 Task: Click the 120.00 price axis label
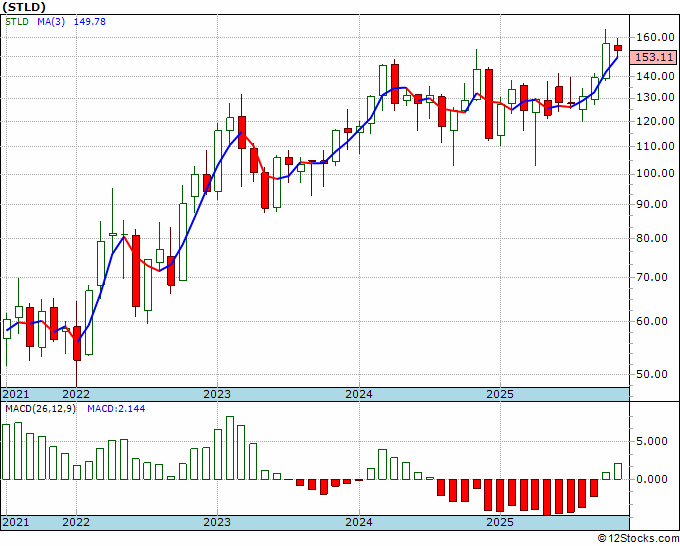pyautogui.click(x=655, y=121)
